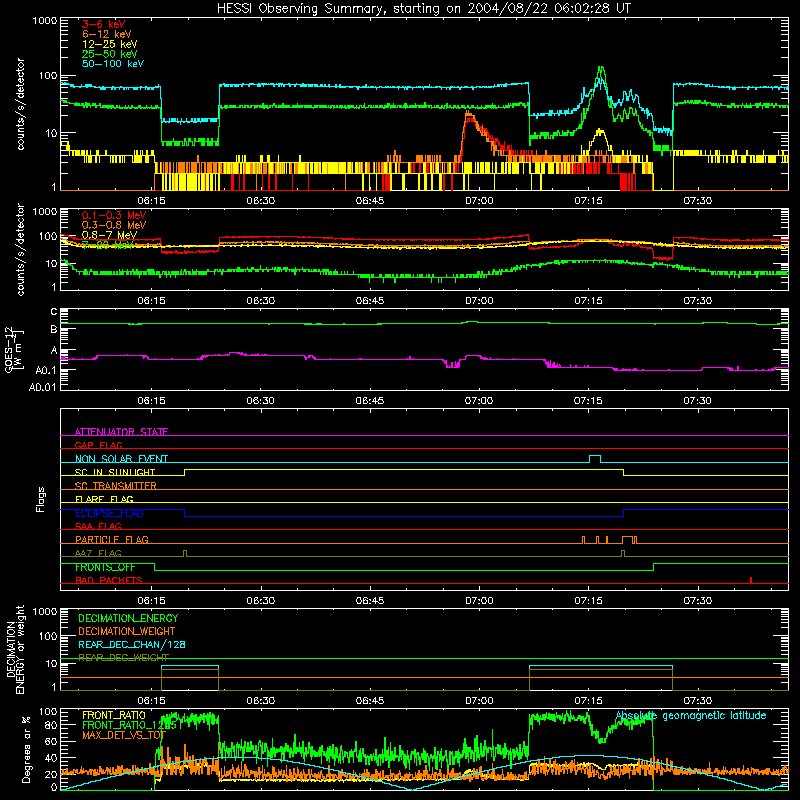This screenshot has height=800, width=800.
Task: Click the orange 0.3-0.8 MeV legend label
Action: click(114, 225)
